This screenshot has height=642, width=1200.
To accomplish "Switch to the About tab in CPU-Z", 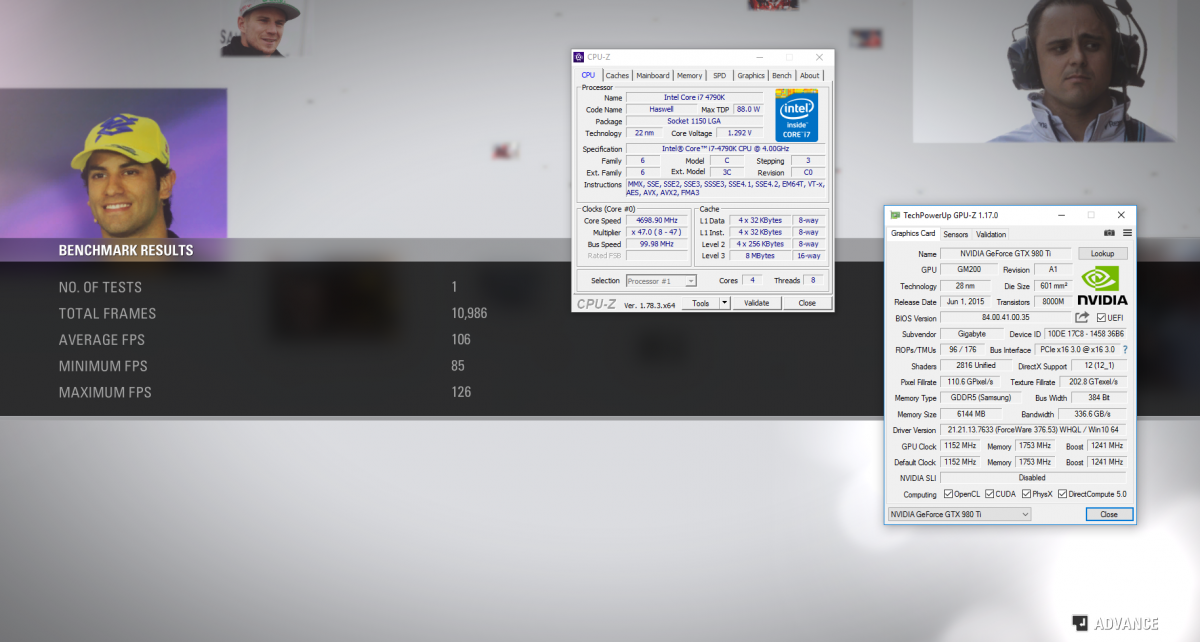I will pyautogui.click(x=810, y=75).
